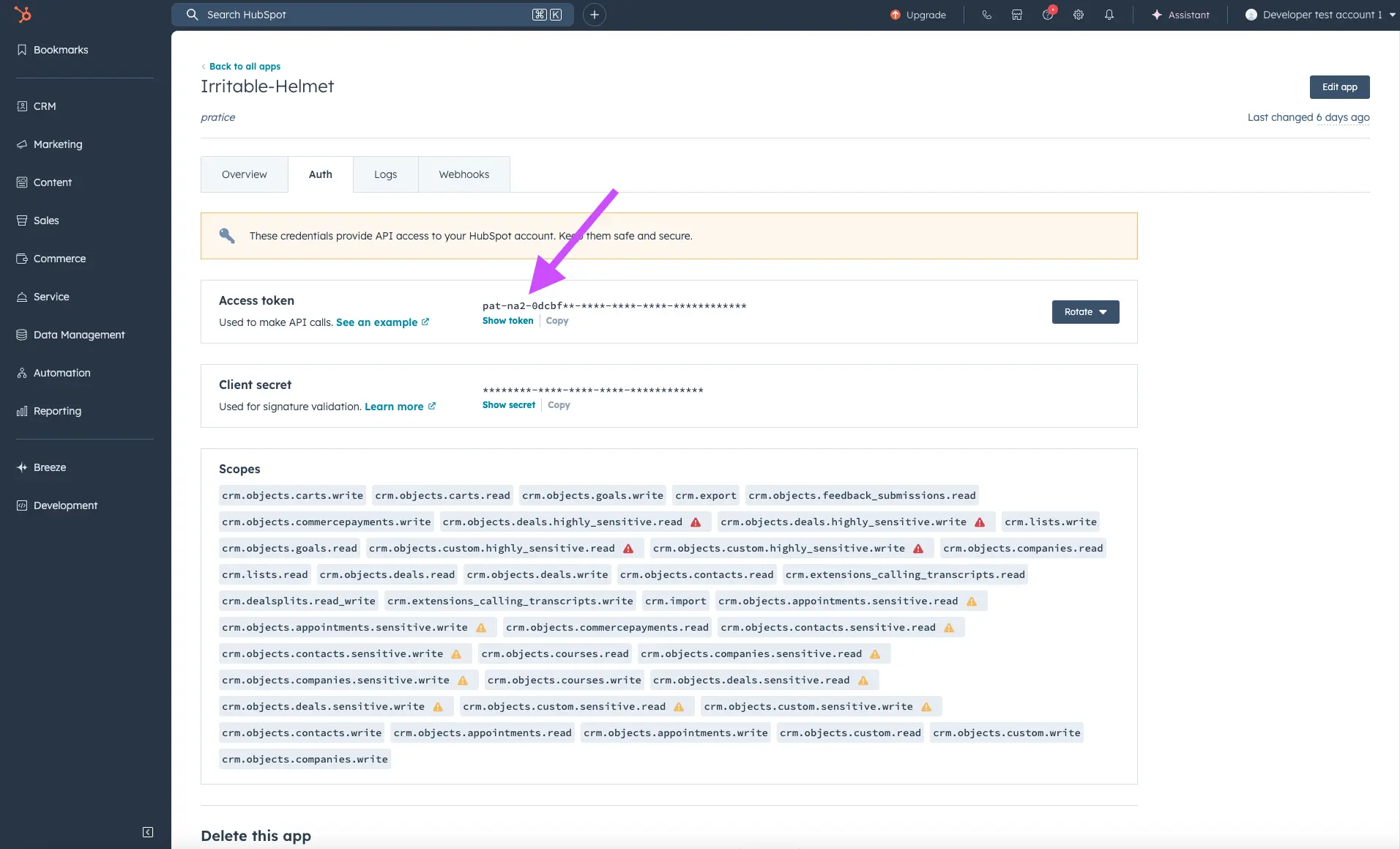Open the Breeze Assistant
The height and width of the screenshot is (849, 1400).
click(x=1180, y=15)
